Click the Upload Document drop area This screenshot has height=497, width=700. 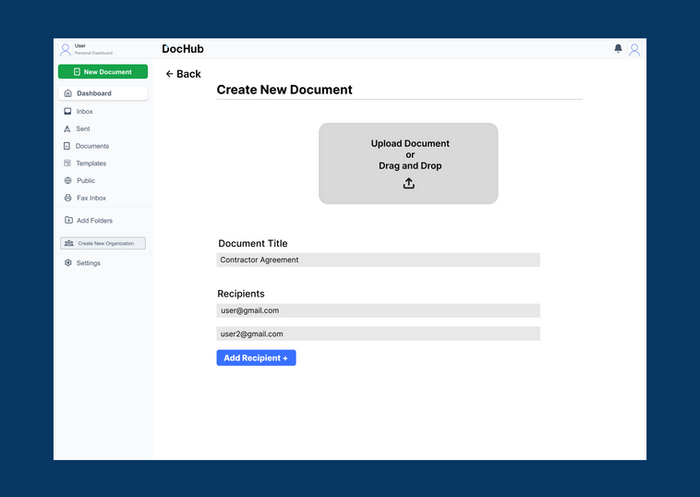pos(408,163)
